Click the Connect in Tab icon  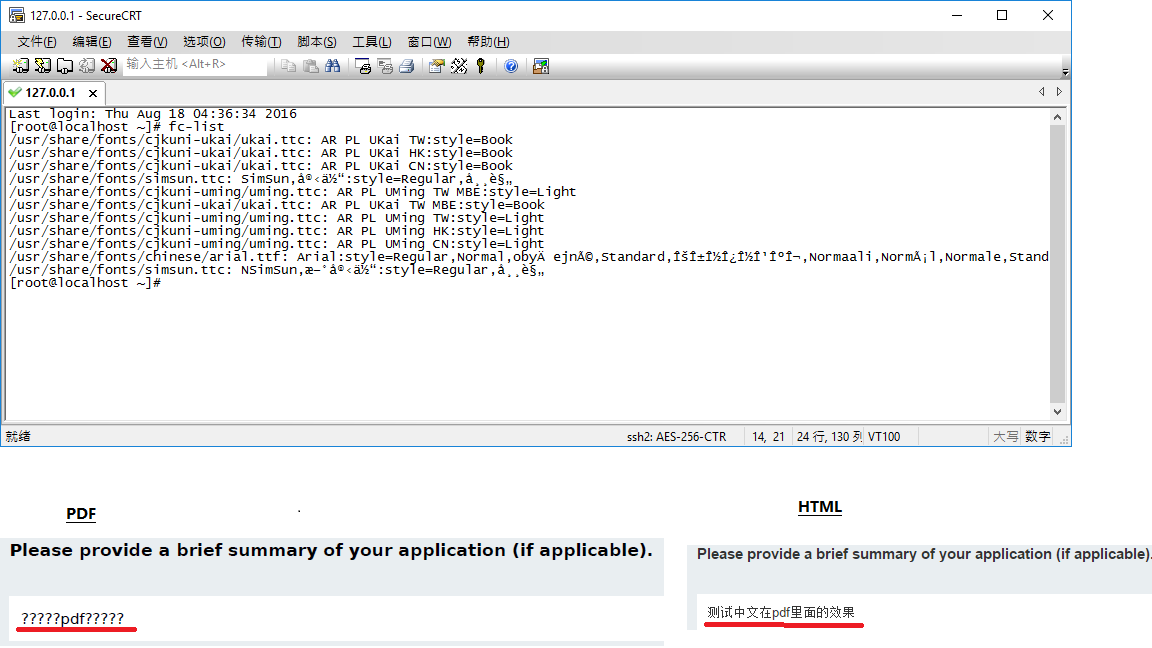tap(64, 66)
